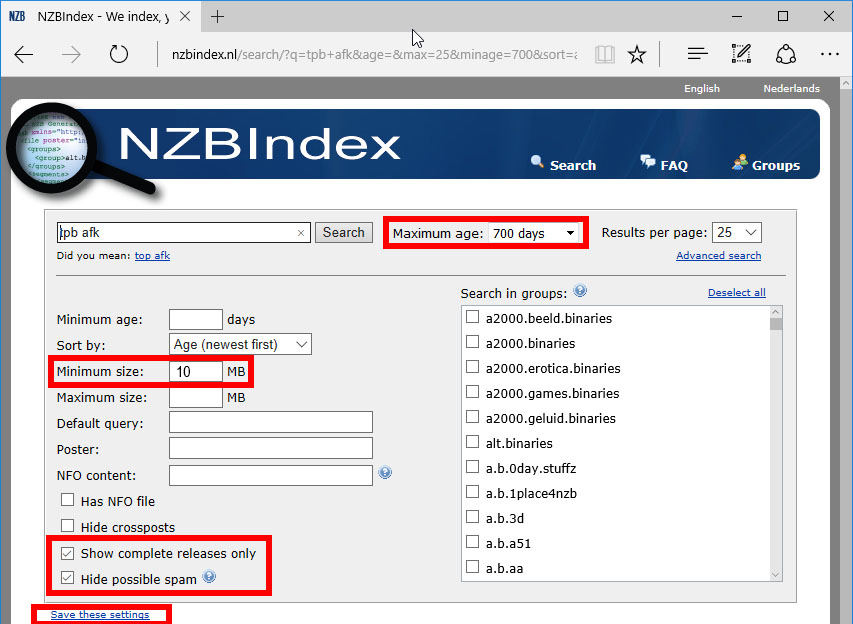Viewport: 853px width, 624px height.
Task: Click Deselect all groups link
Action: click(737, 293)
